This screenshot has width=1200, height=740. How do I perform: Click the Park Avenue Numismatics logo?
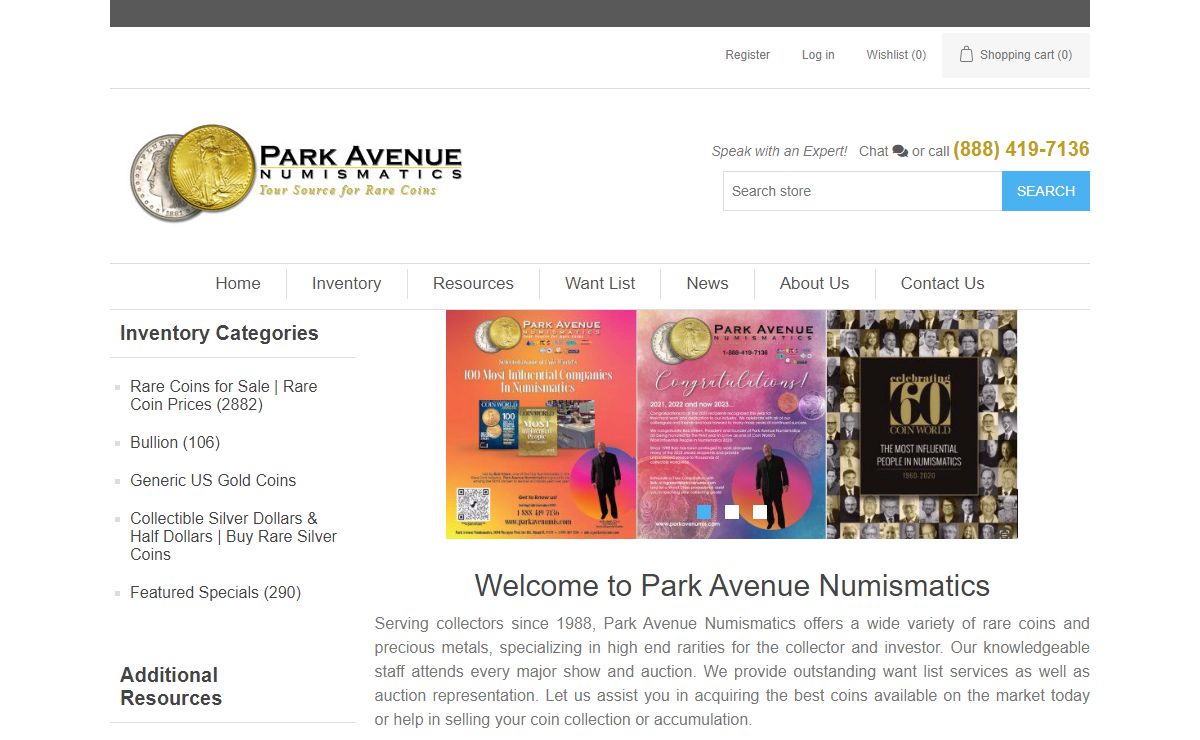tap(296, 172)
